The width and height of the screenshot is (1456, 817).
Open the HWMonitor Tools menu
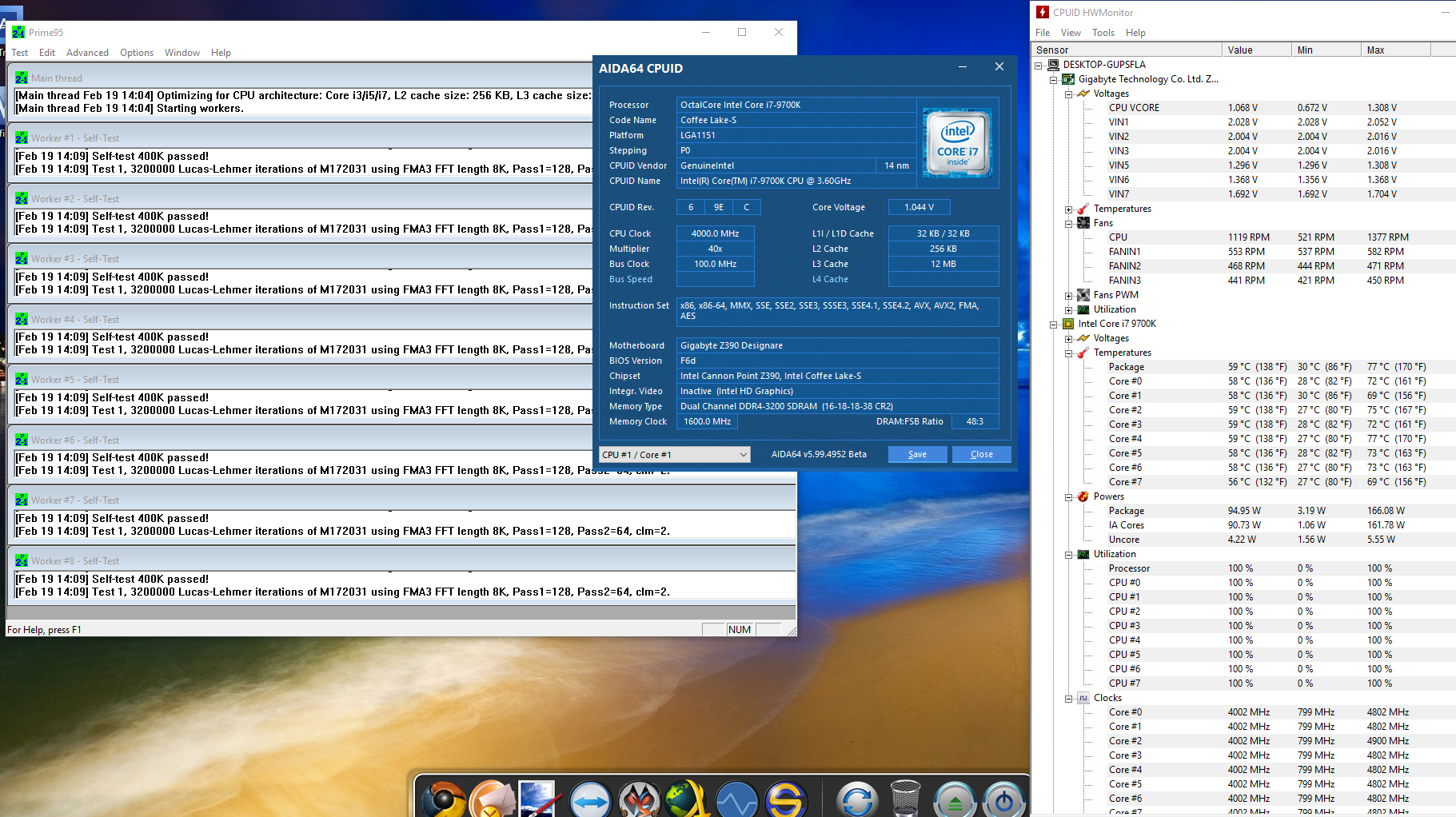(x=1103, y=33)
